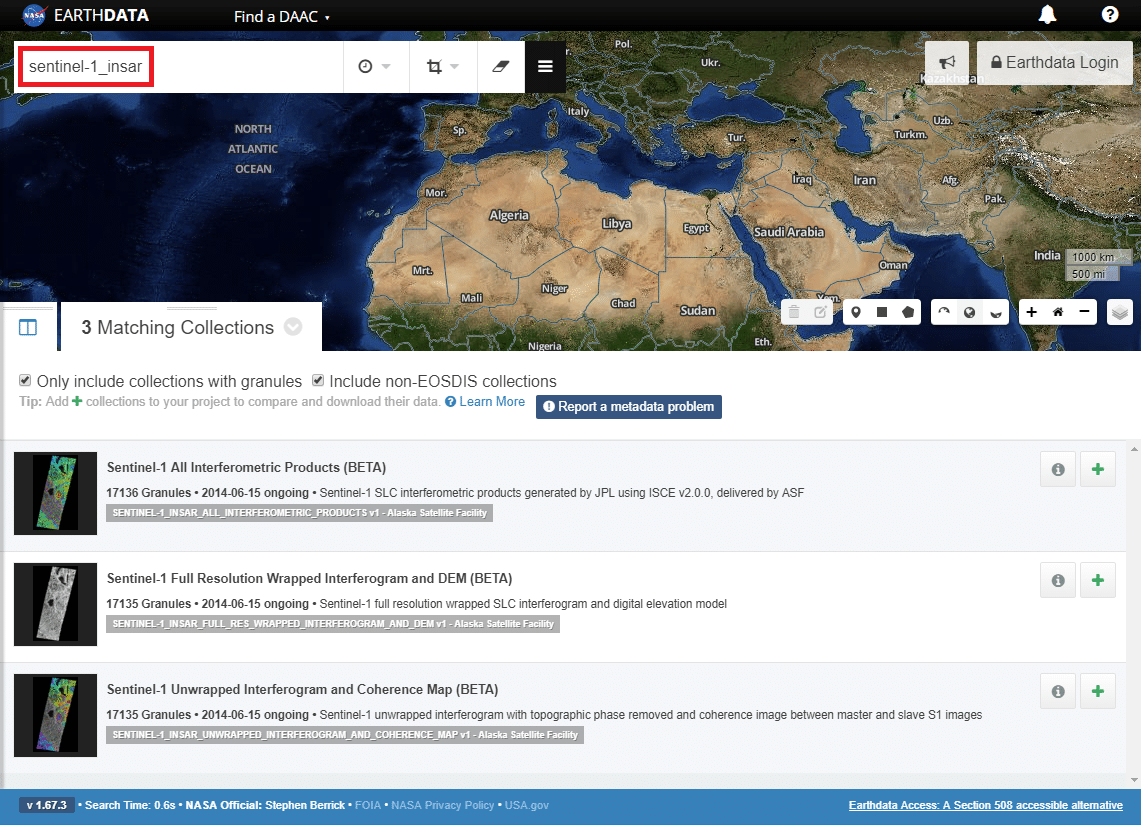This screenshot has width=1141, height=825.
Task: Click the megaphone feedback button
Action: click(x=947, y=63)
